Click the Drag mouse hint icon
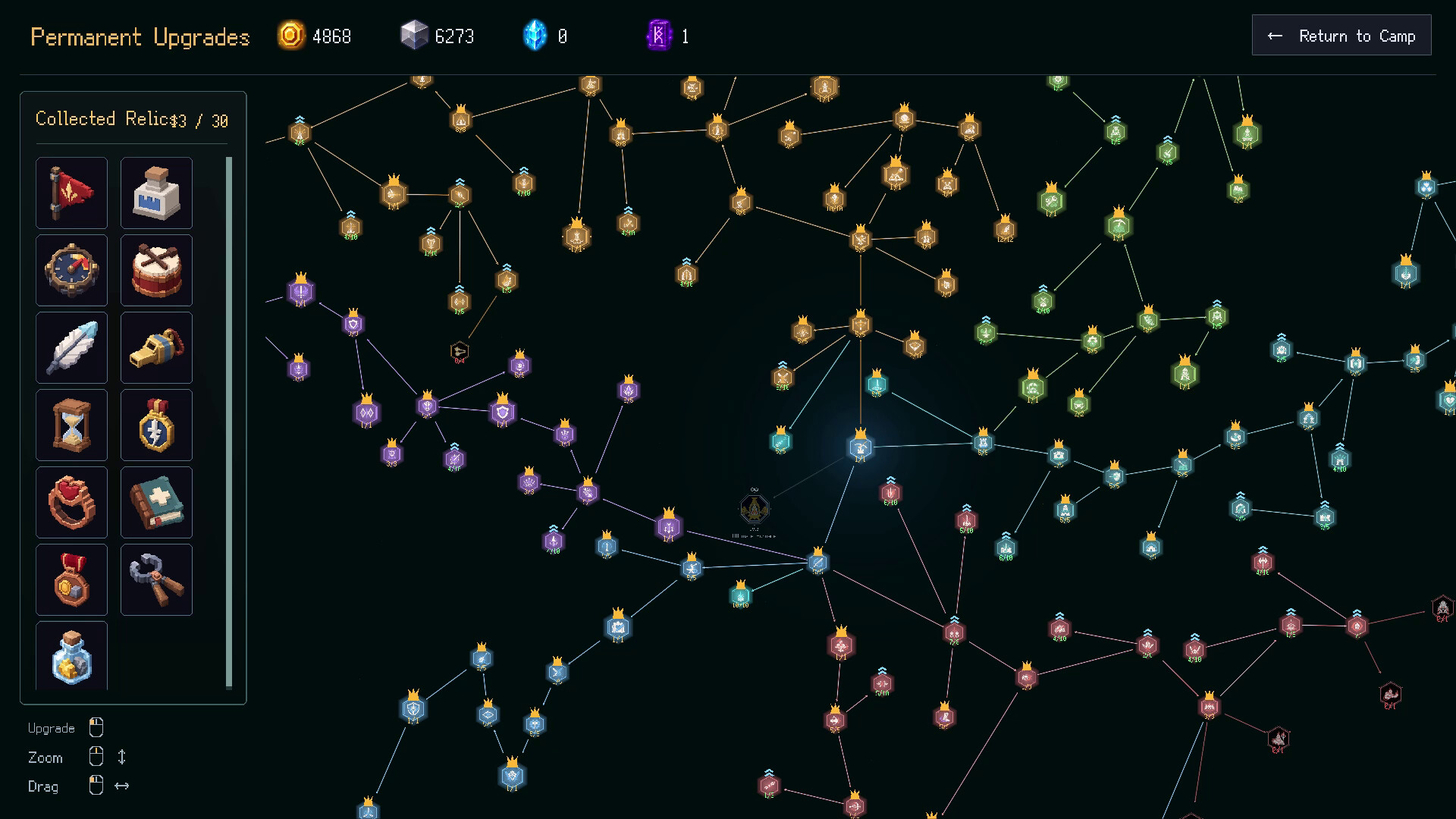The height and width of the screenshot is (819, 1456). (x=96, y=786)
